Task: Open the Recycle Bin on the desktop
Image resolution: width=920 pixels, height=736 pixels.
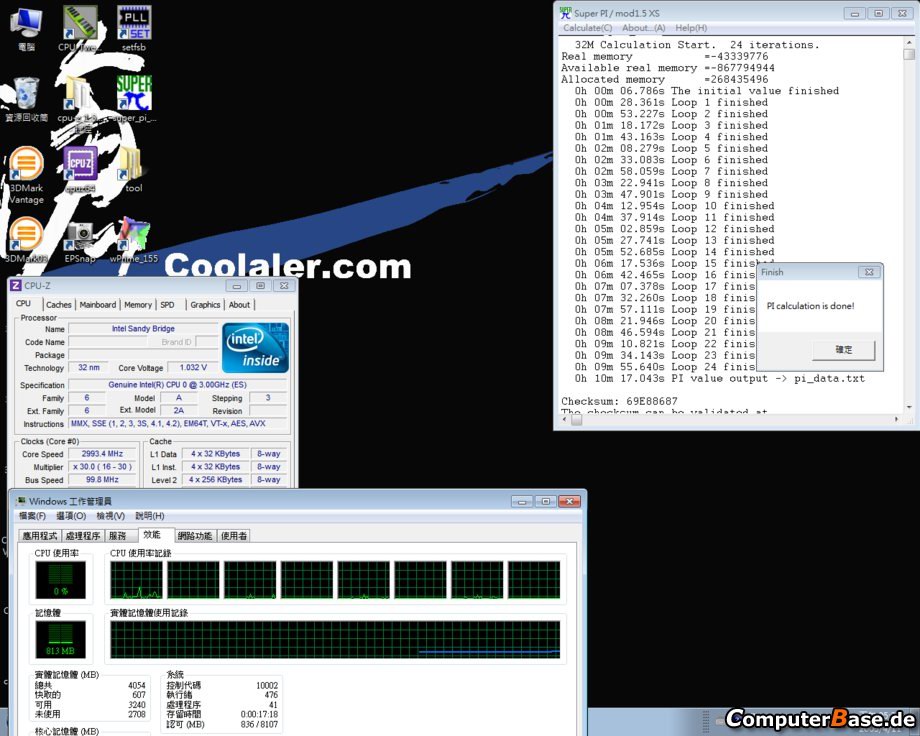Action: [x=26, y=94]
